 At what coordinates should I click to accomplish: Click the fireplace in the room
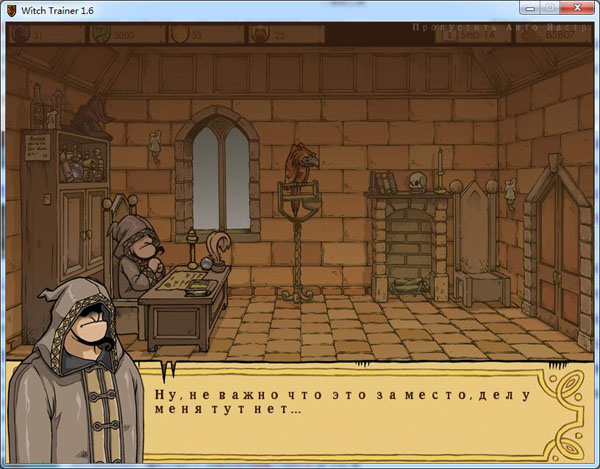[411, 245]
